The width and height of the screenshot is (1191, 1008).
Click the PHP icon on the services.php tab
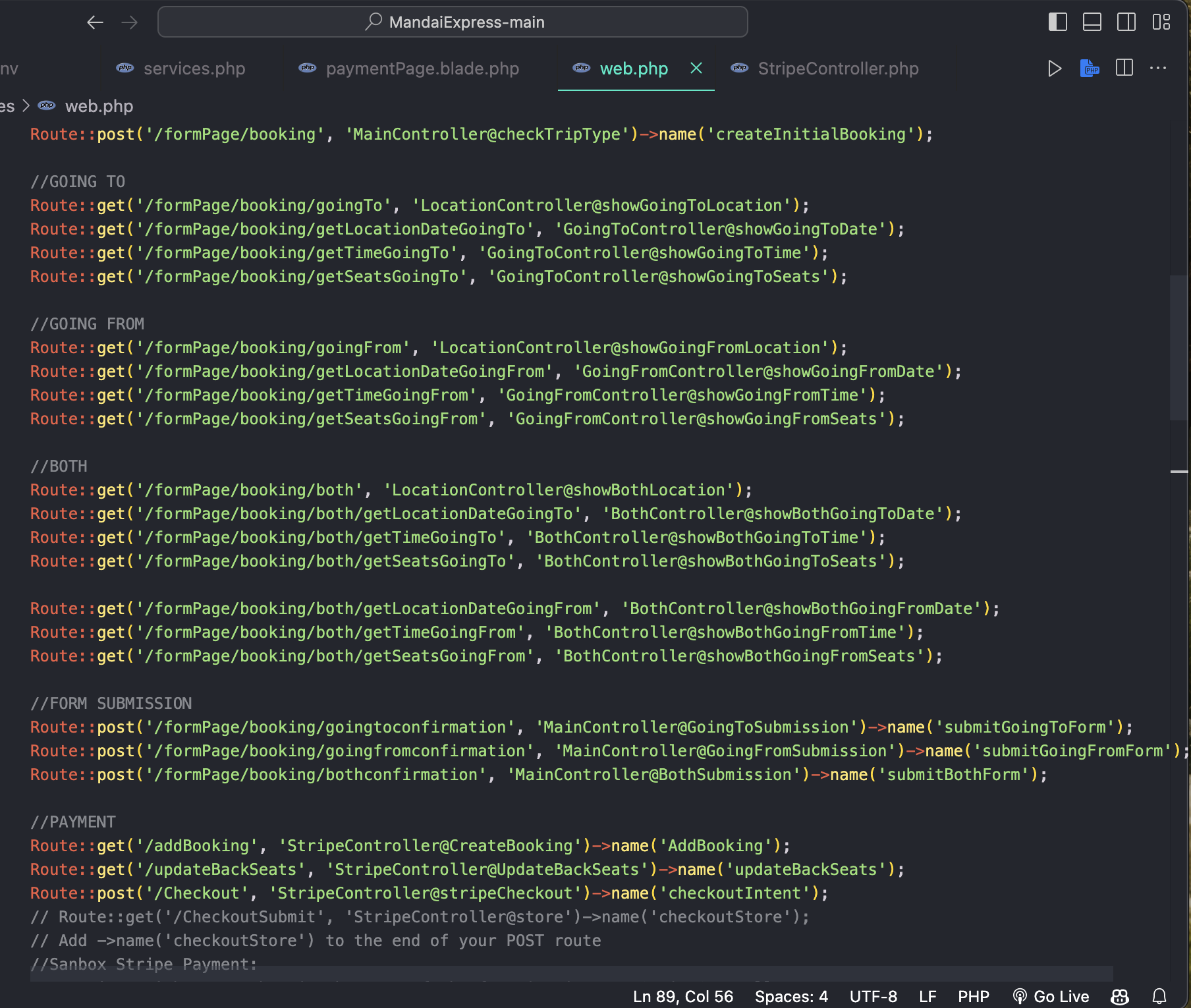(x=125, y=68)
